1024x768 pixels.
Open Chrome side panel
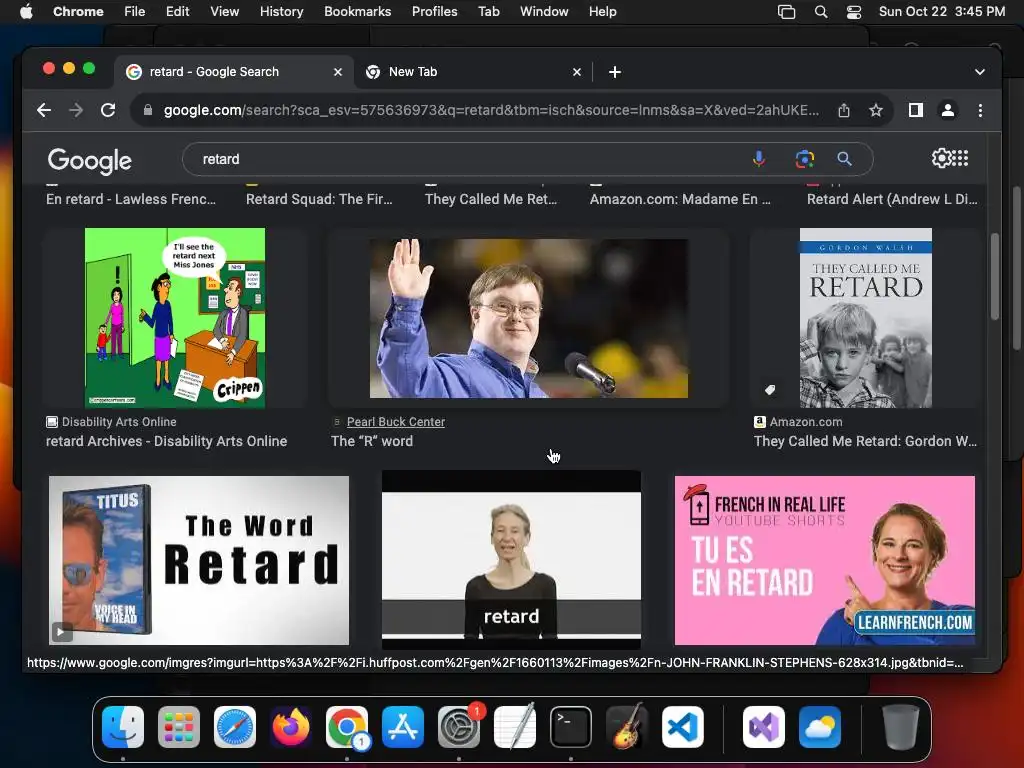point(916,110)
